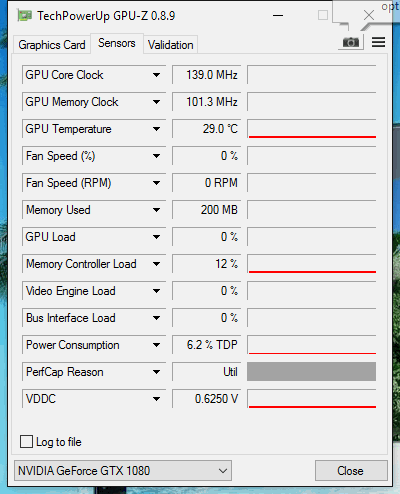
Task: Enable Log to file checkbox
Action: click(x=26, y=442)
